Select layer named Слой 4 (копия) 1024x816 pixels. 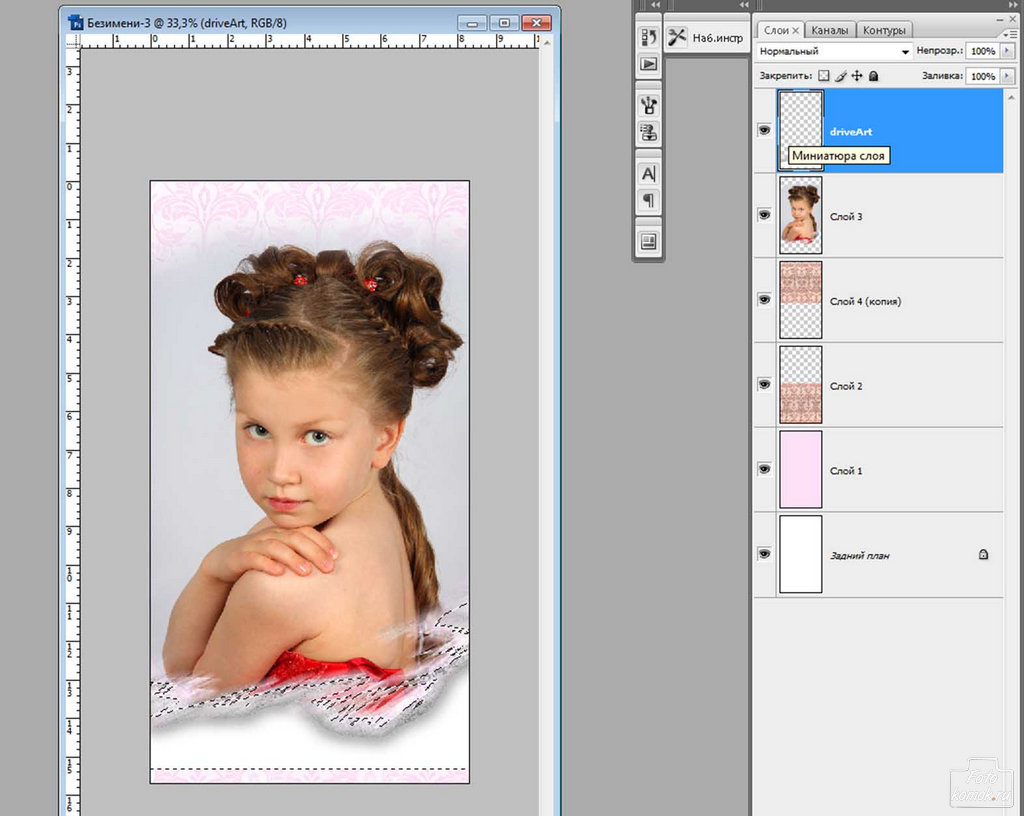pos(865,301)
